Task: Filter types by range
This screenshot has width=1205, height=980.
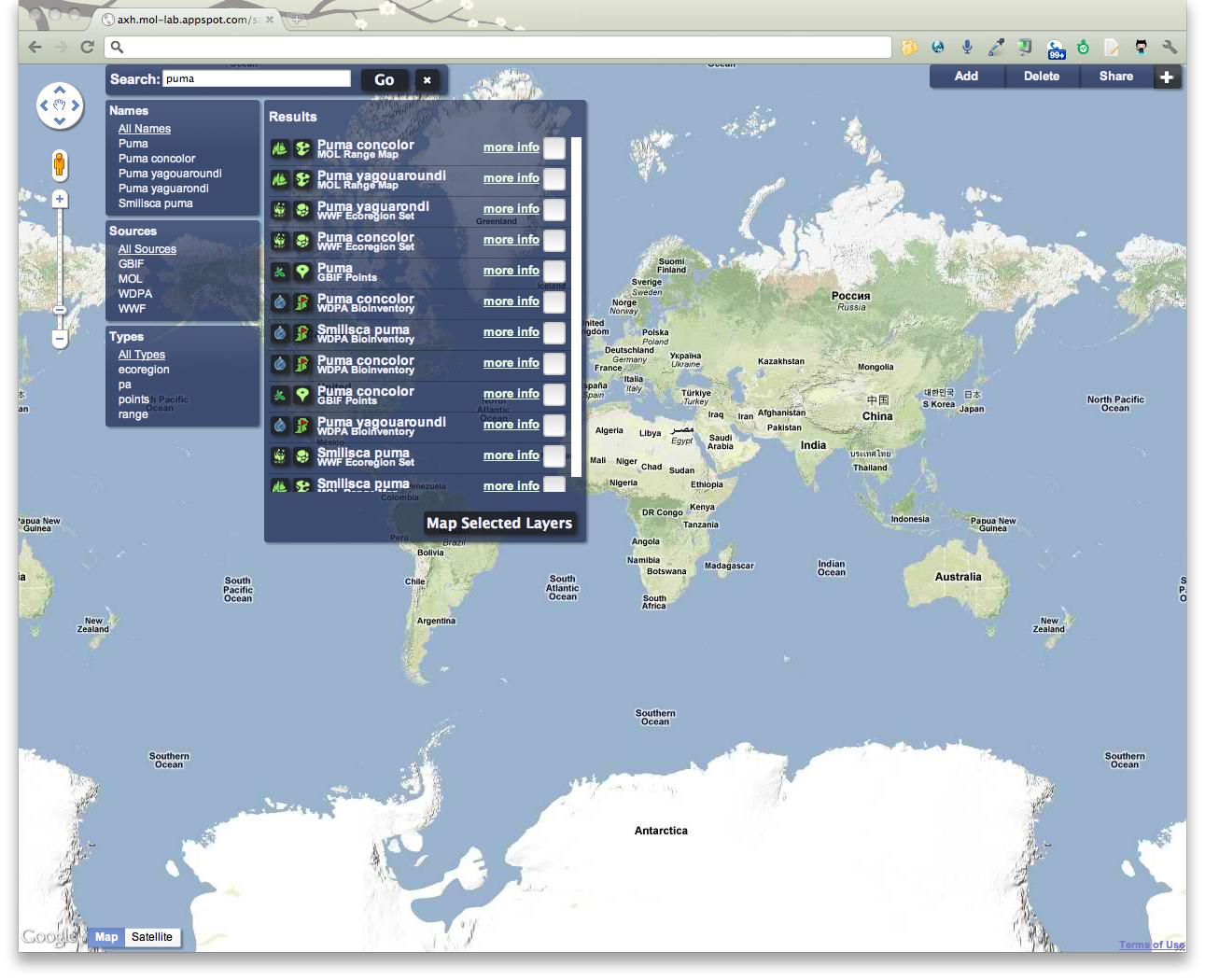Action: 133,414
